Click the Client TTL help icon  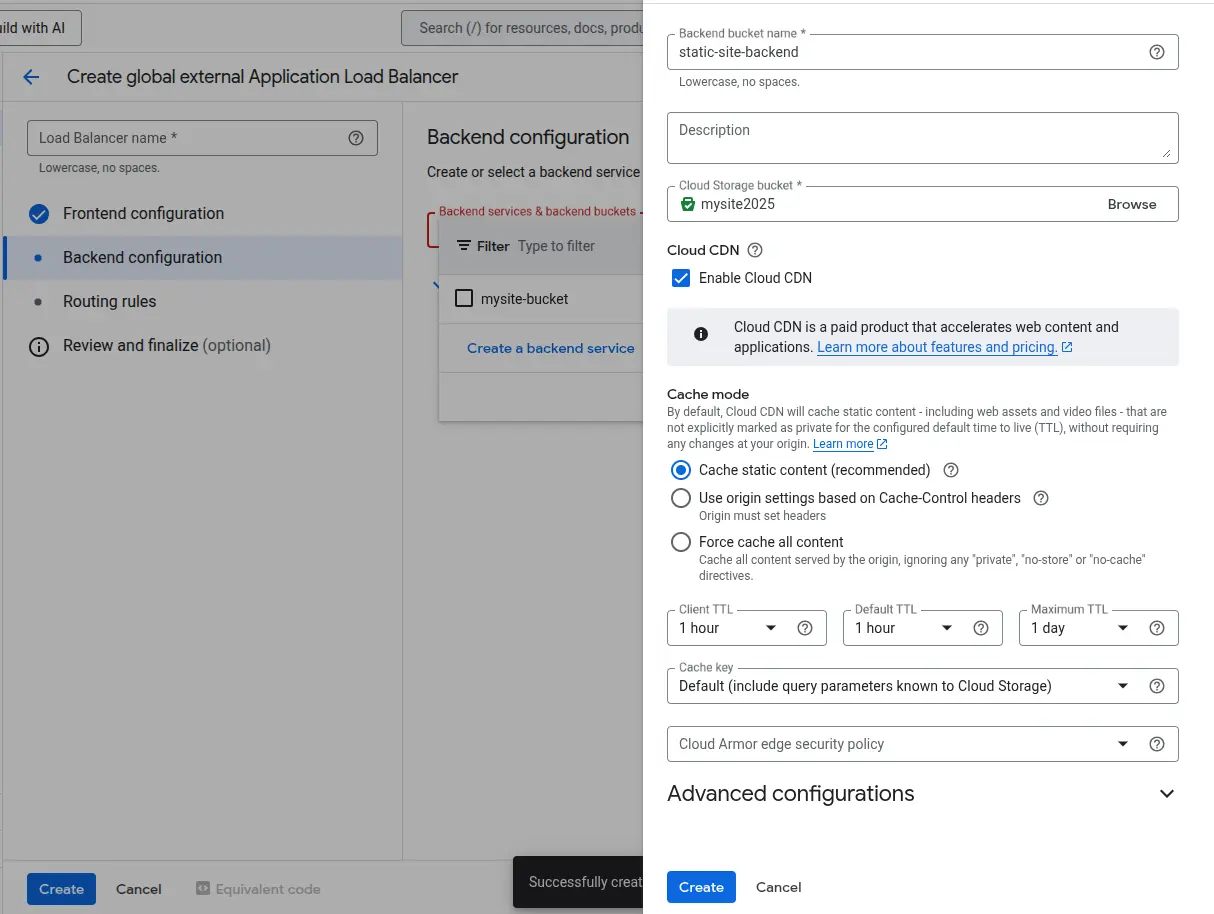point(805,627)
